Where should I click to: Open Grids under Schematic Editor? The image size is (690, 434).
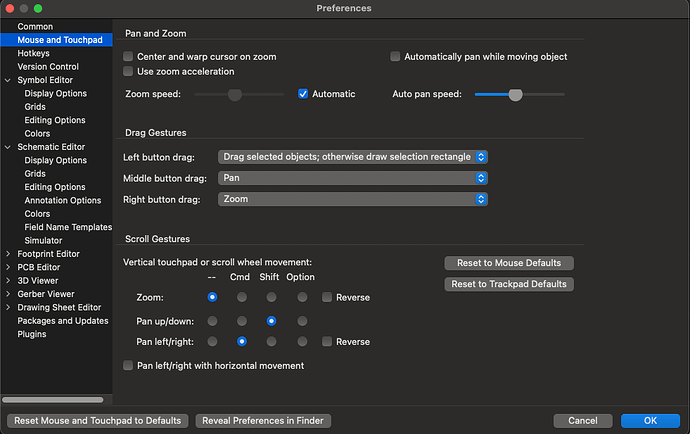tap(35, 173)
